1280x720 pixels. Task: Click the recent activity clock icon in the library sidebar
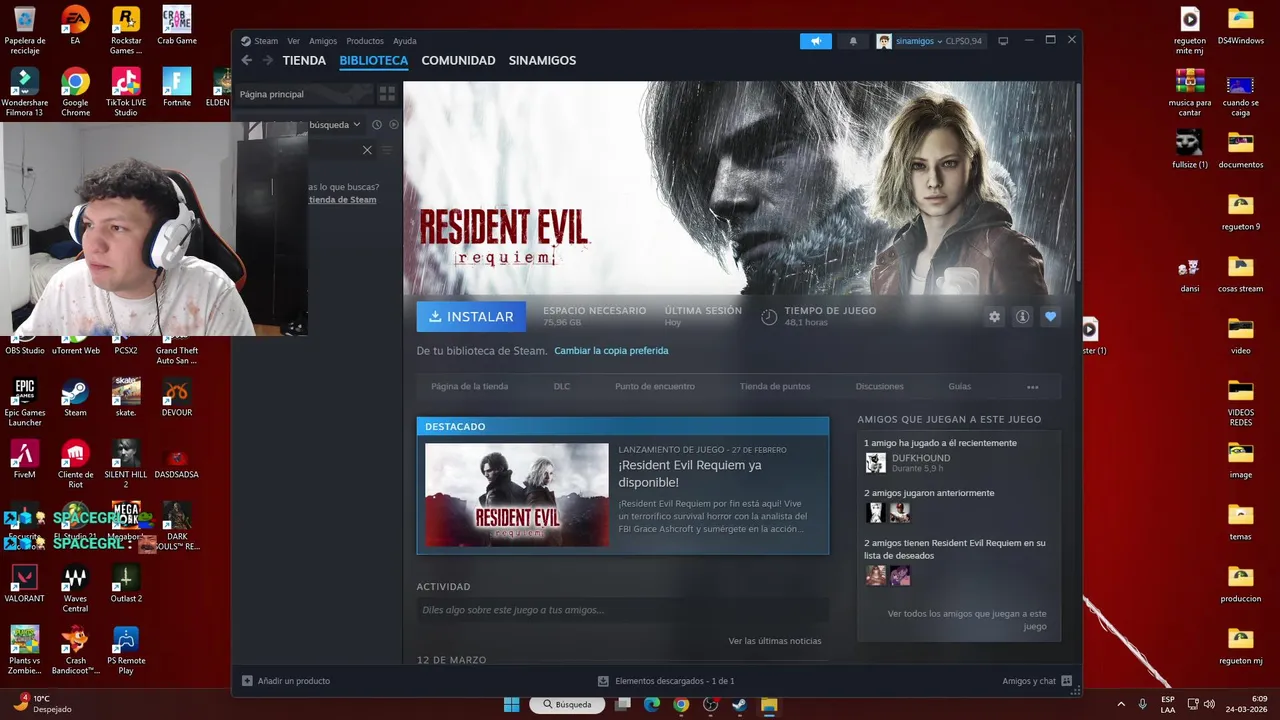377,125
